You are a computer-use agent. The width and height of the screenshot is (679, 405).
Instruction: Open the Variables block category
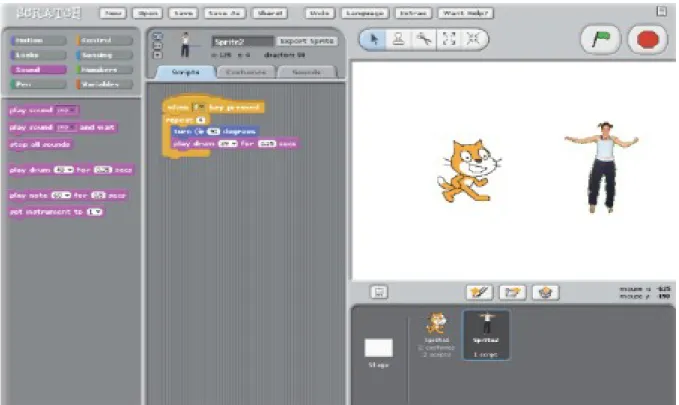(x=104, y=84)
